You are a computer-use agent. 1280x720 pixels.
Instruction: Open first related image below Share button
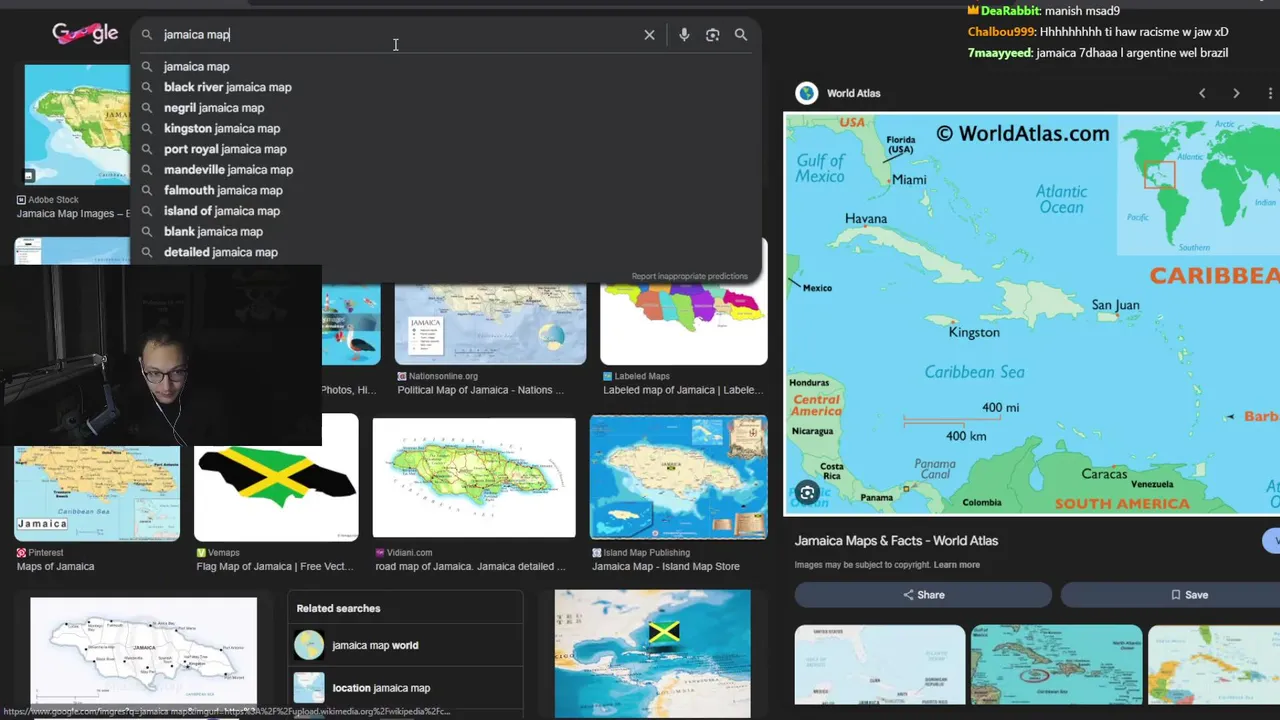(x=880, y=665)
